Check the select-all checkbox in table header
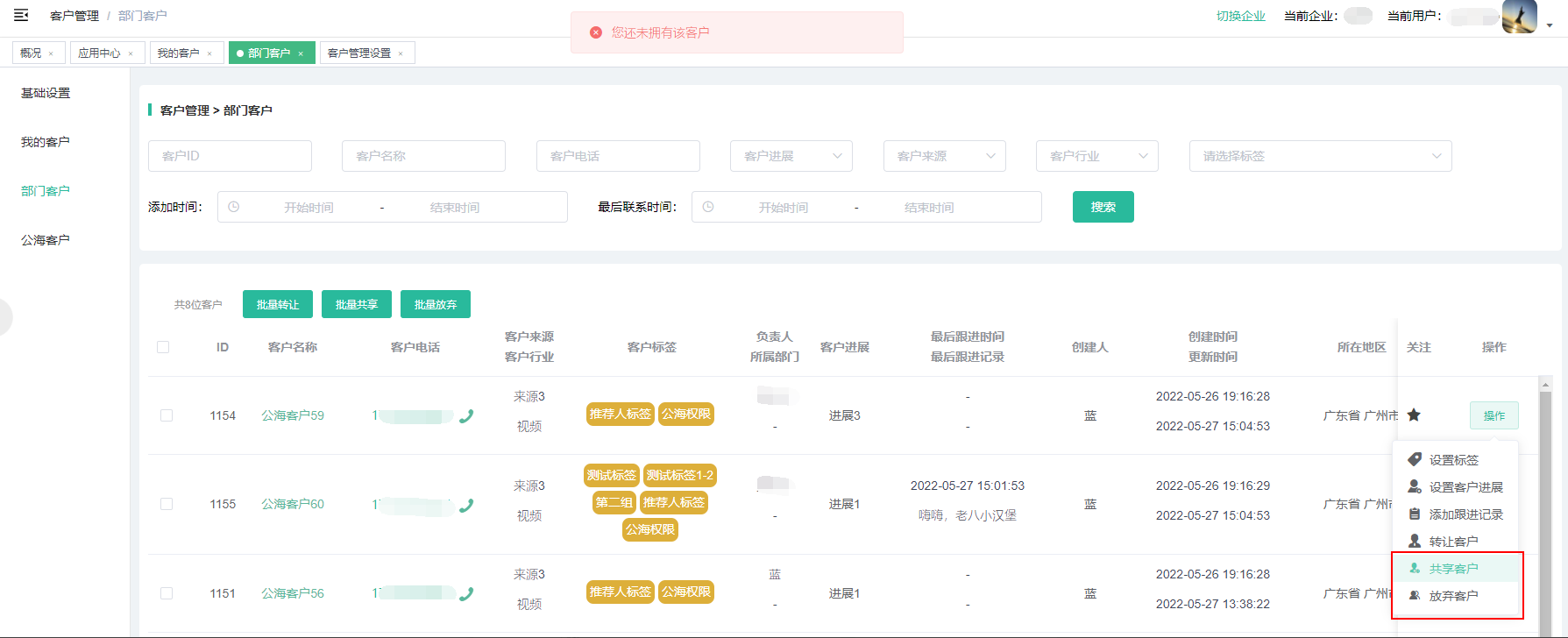 click(x=163, y=347)
